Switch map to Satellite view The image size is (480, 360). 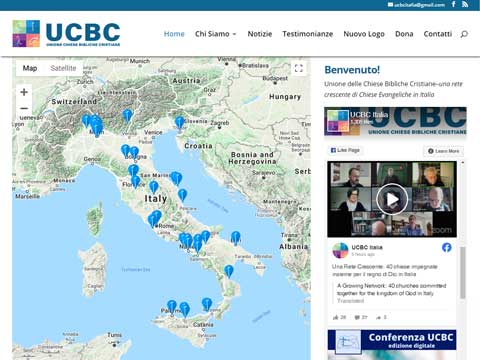coord(63,68)
